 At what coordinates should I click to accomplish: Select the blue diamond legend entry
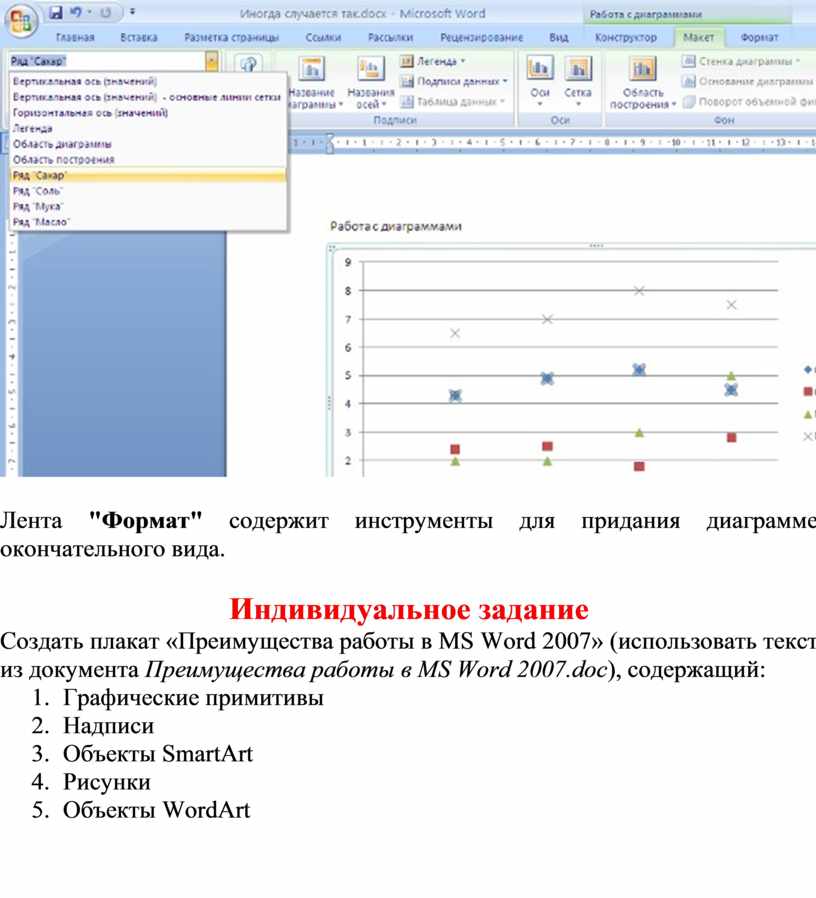pos(808,369)
